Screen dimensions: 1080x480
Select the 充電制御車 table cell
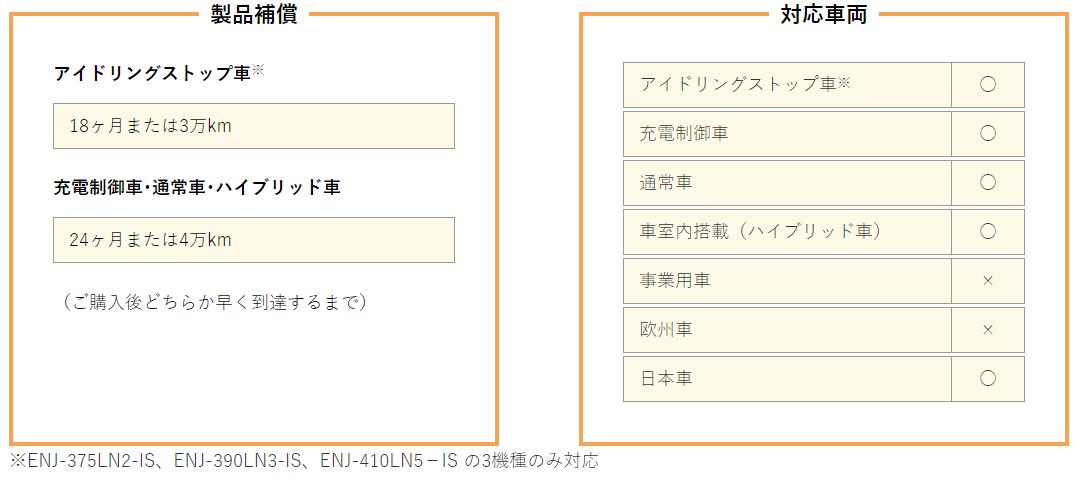[787, 134]
